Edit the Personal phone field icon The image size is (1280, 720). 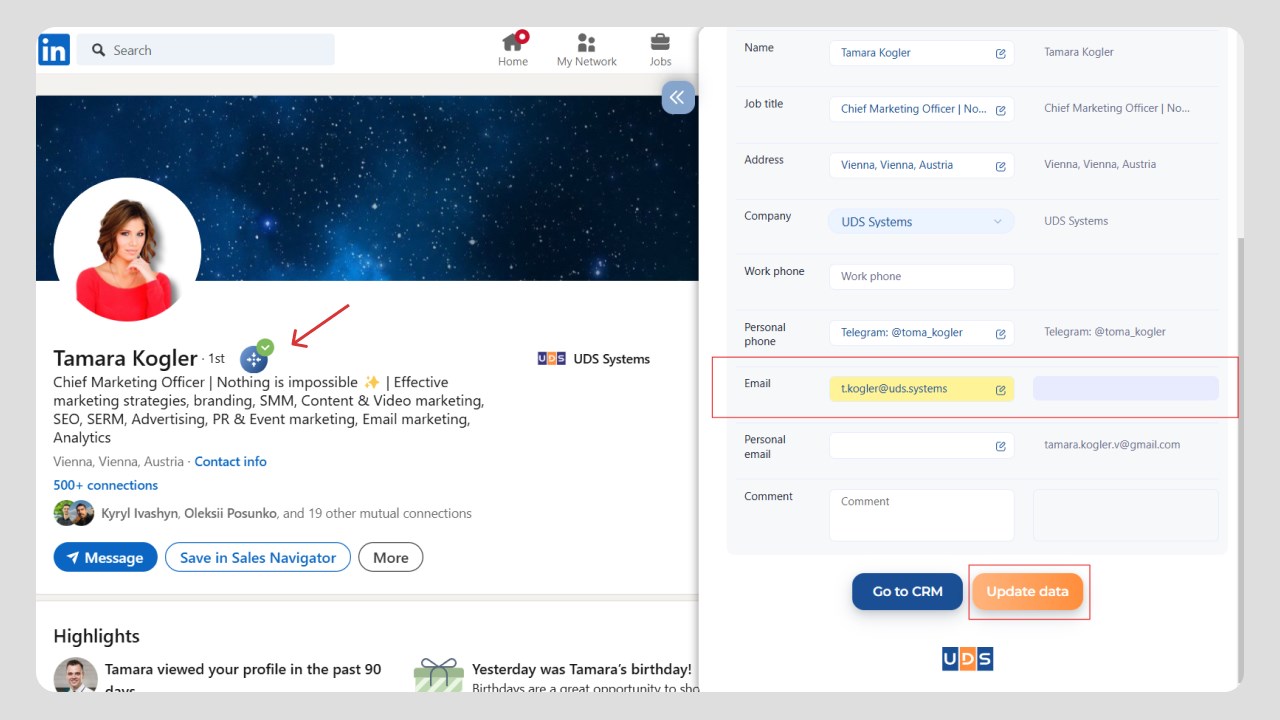tap(1000, 334)
